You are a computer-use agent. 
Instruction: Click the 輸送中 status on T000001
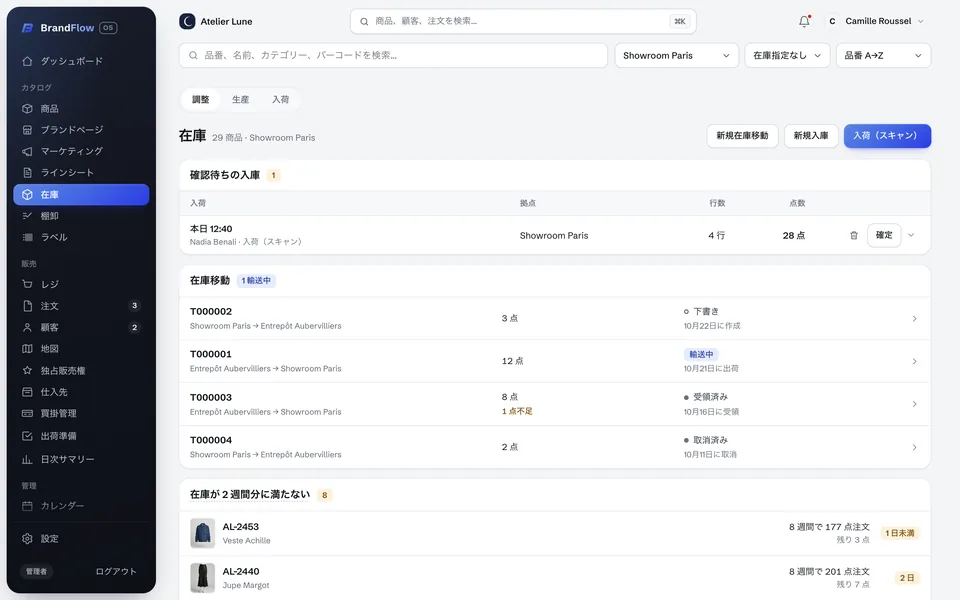pos(701,354)
